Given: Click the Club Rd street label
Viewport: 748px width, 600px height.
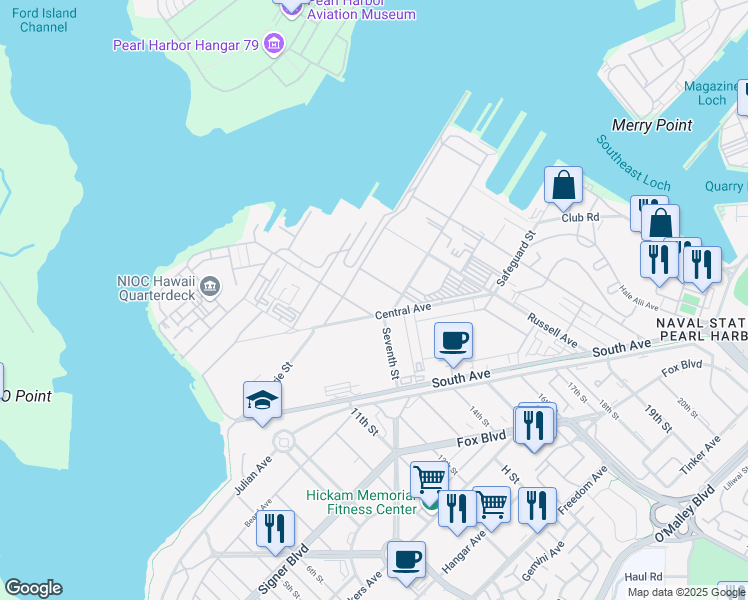Looking at the screenshot, I should [x=580, y=217].
